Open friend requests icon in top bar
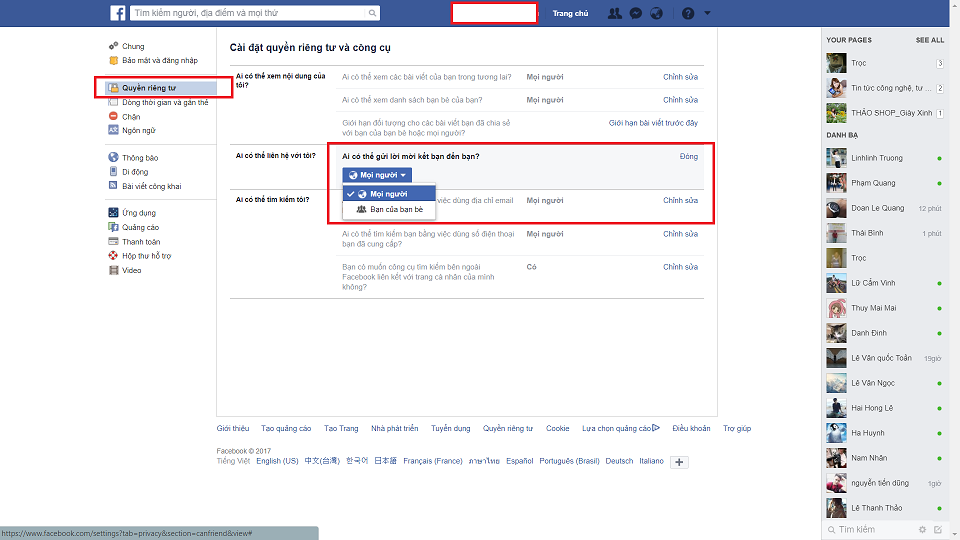This screenshot has height=540, width=960. click(x=614, y=13)
